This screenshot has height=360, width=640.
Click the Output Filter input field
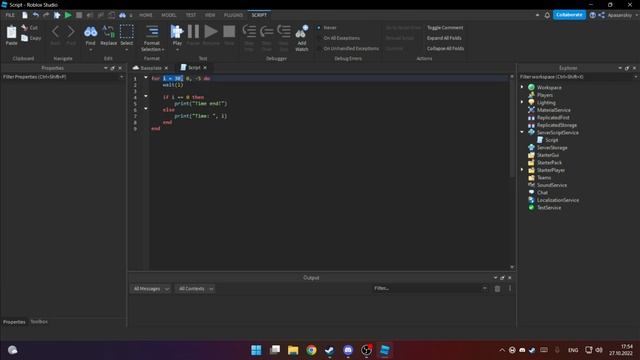430,288
